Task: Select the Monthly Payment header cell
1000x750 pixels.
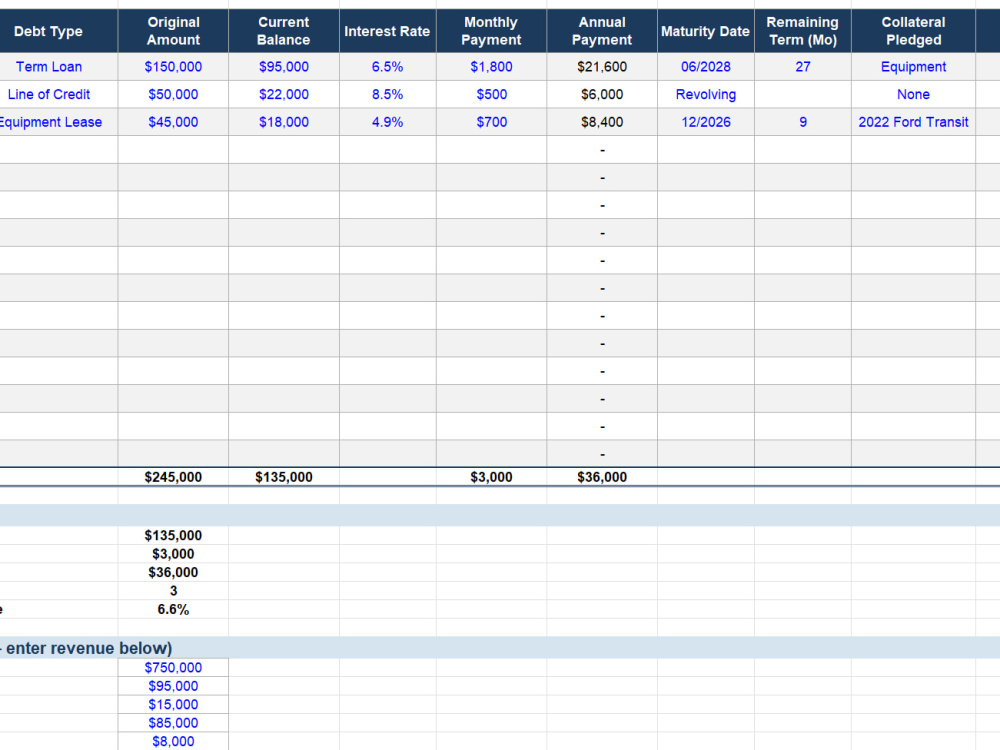Action: (491, 31)
